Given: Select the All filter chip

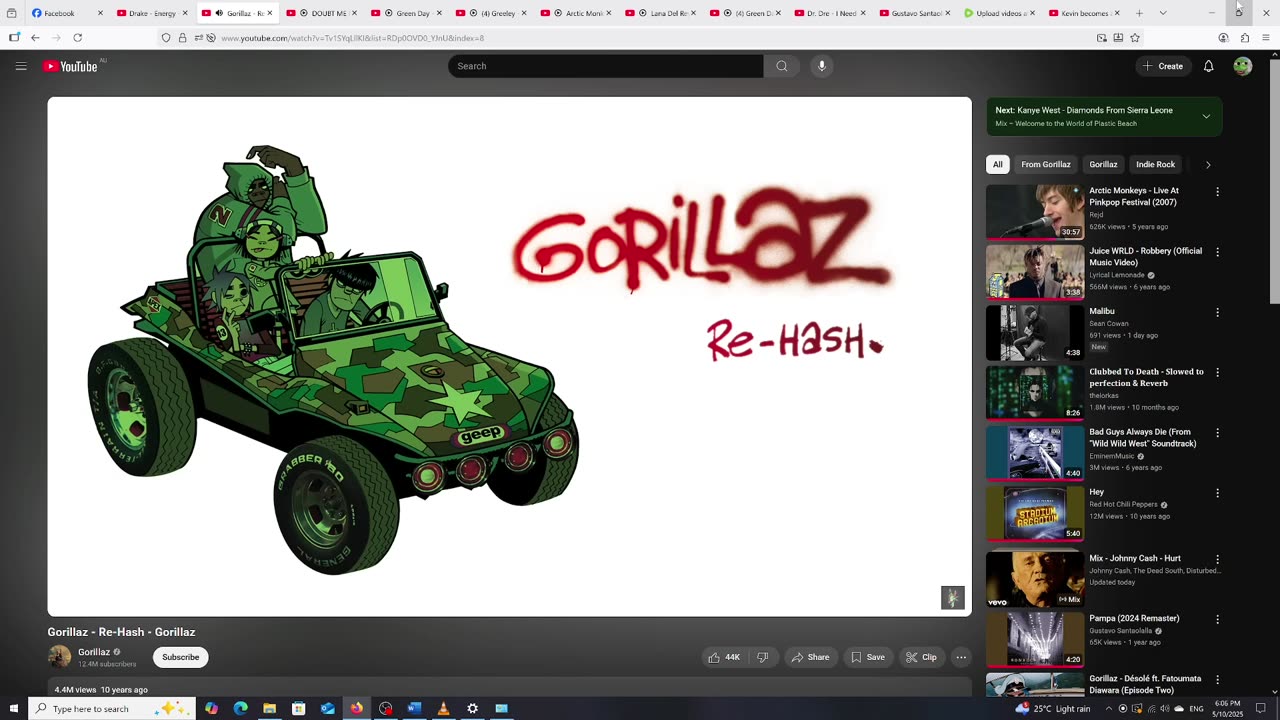Looking at the screenshot, I should point(997,165).
